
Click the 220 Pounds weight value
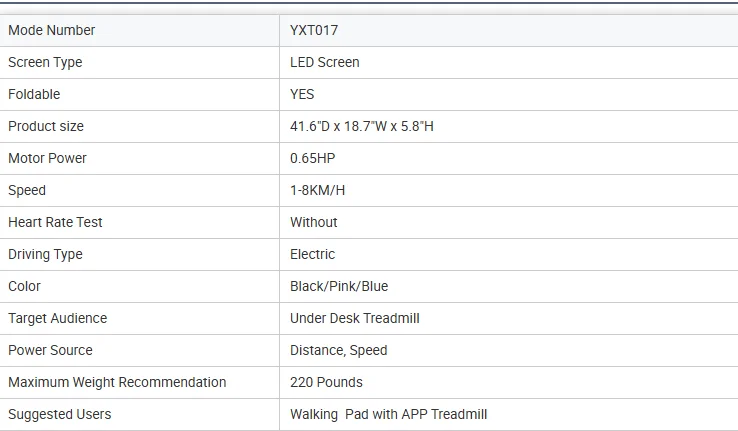click(326, 382)
